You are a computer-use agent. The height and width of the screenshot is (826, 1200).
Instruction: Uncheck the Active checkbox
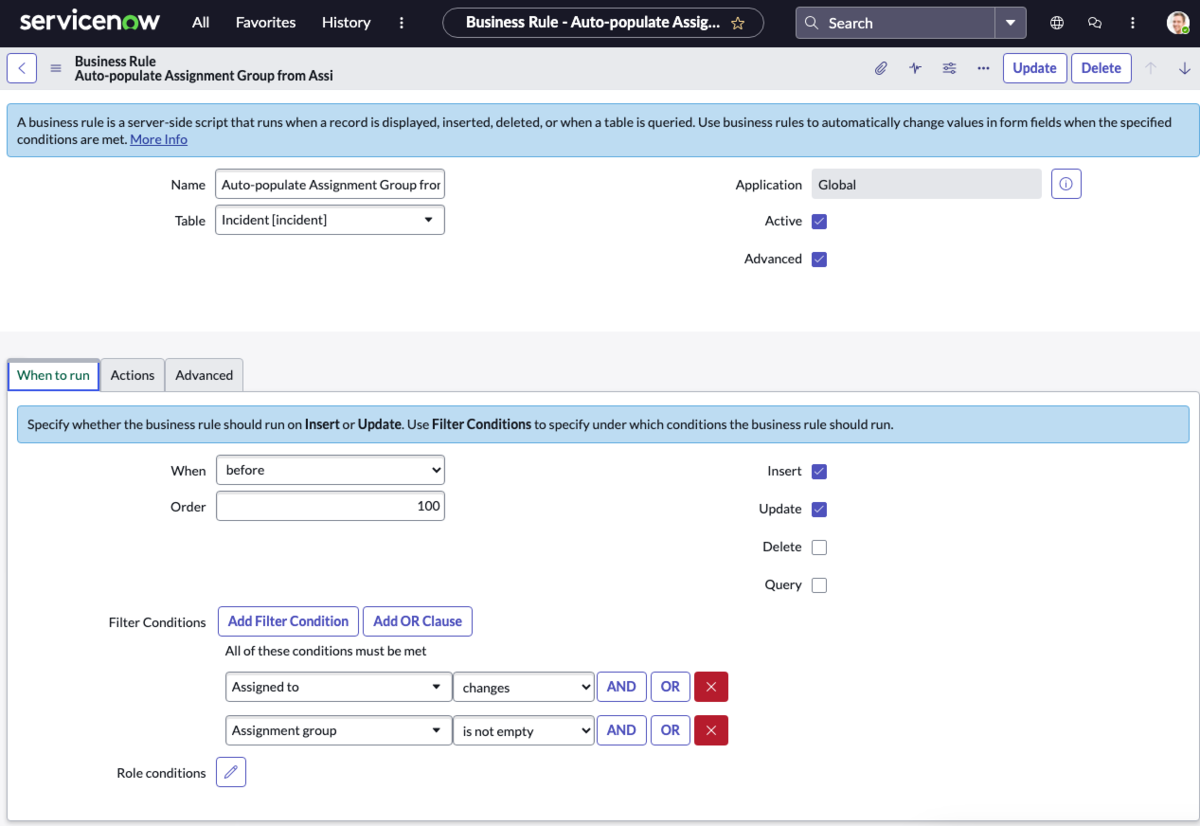click(819, 221)
